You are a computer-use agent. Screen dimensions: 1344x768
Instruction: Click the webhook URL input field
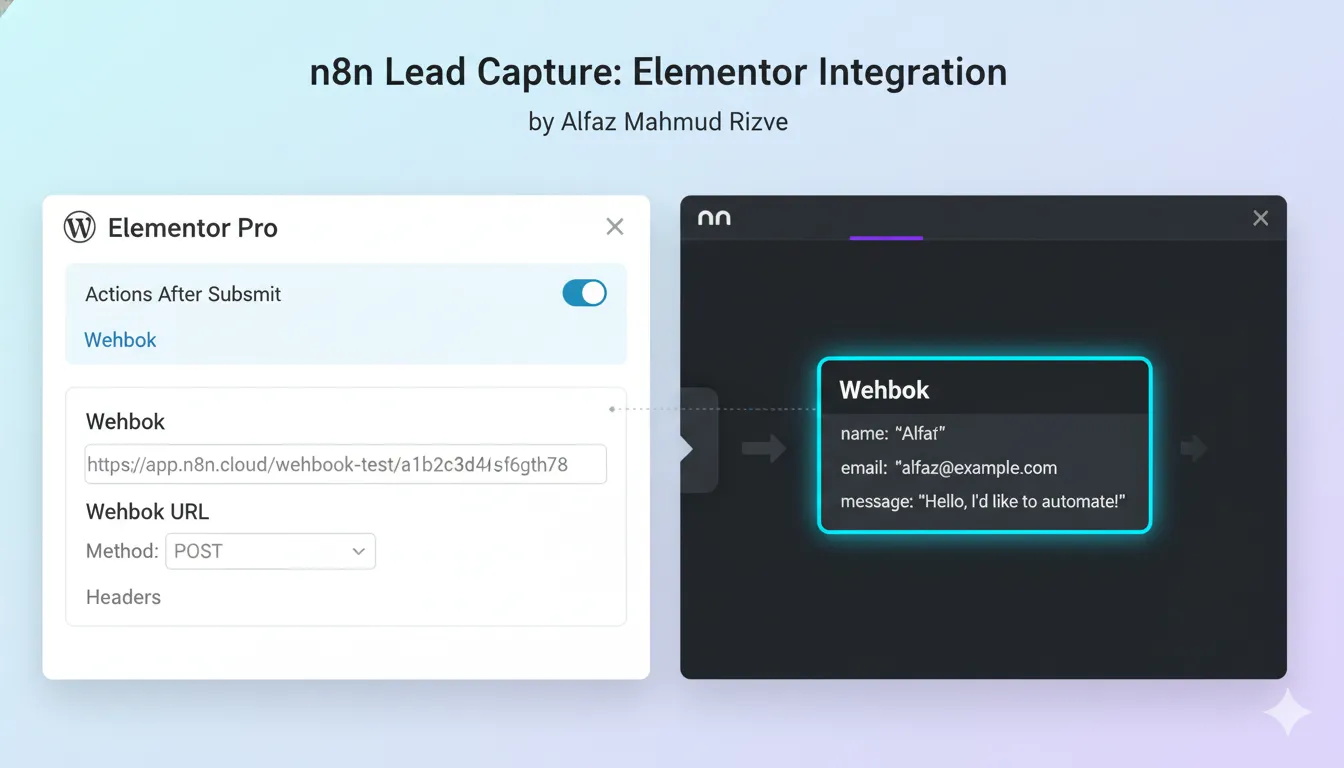(x=345, y=463)
